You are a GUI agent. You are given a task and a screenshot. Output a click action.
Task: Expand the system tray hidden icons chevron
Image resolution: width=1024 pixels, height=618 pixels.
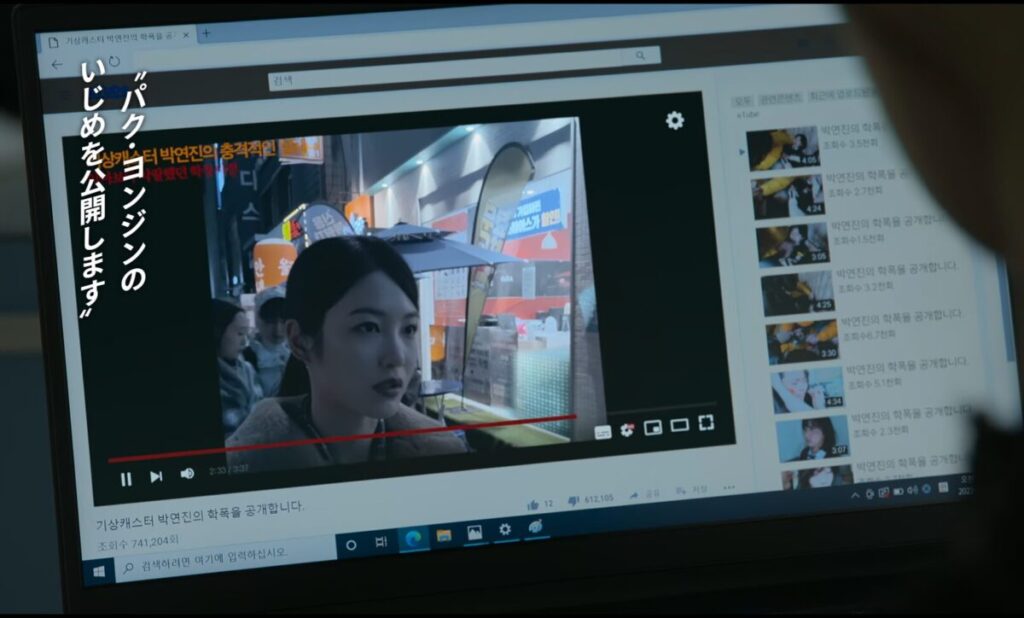pyautogui.click(x=855, y=495)
